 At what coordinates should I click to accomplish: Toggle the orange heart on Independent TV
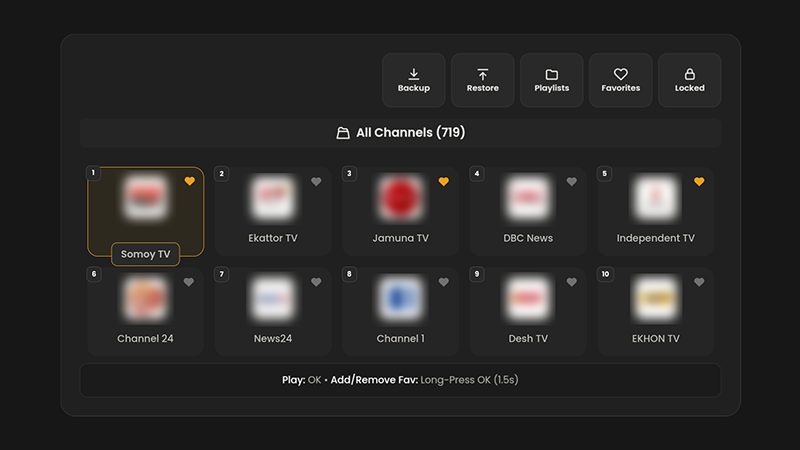click(699, 181)
